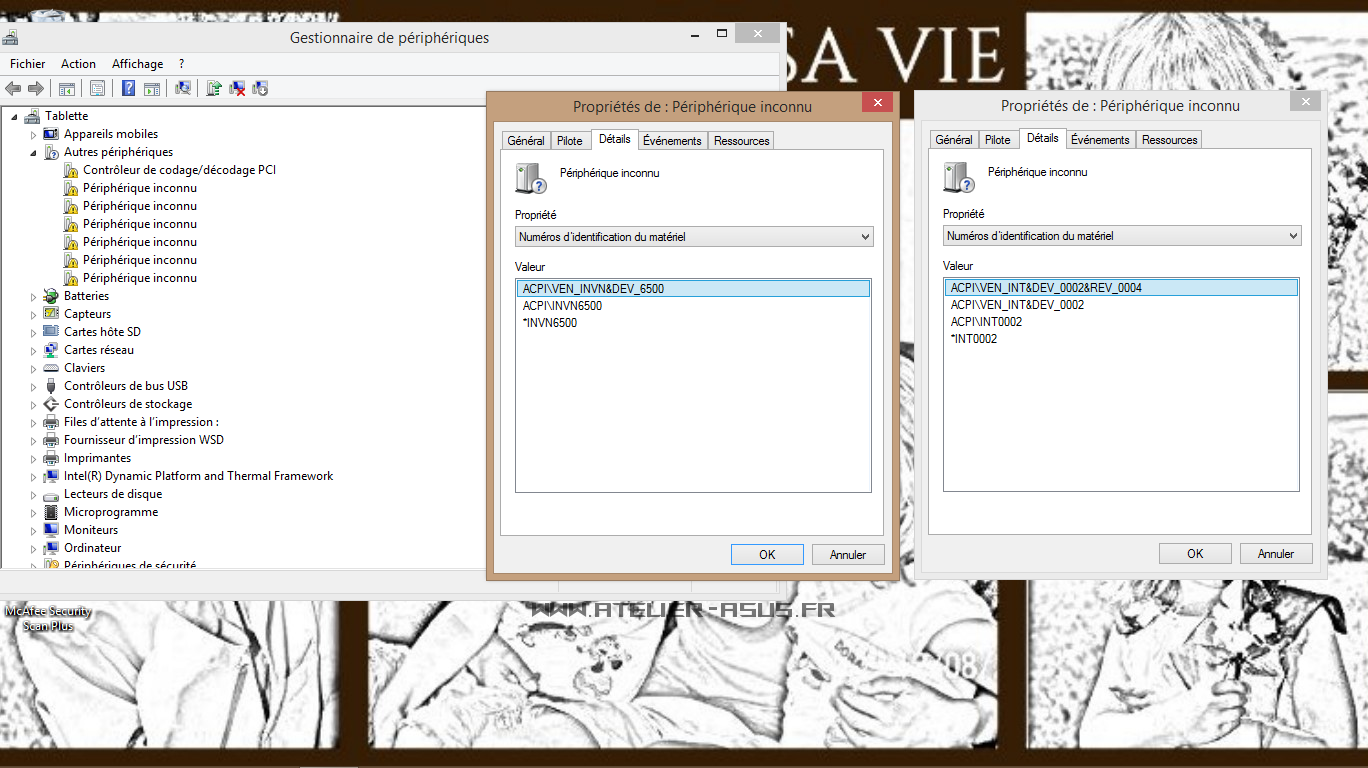The image size is (1368, 768).
Task: Click the uninstall device icon with red X
Action: 237,88
